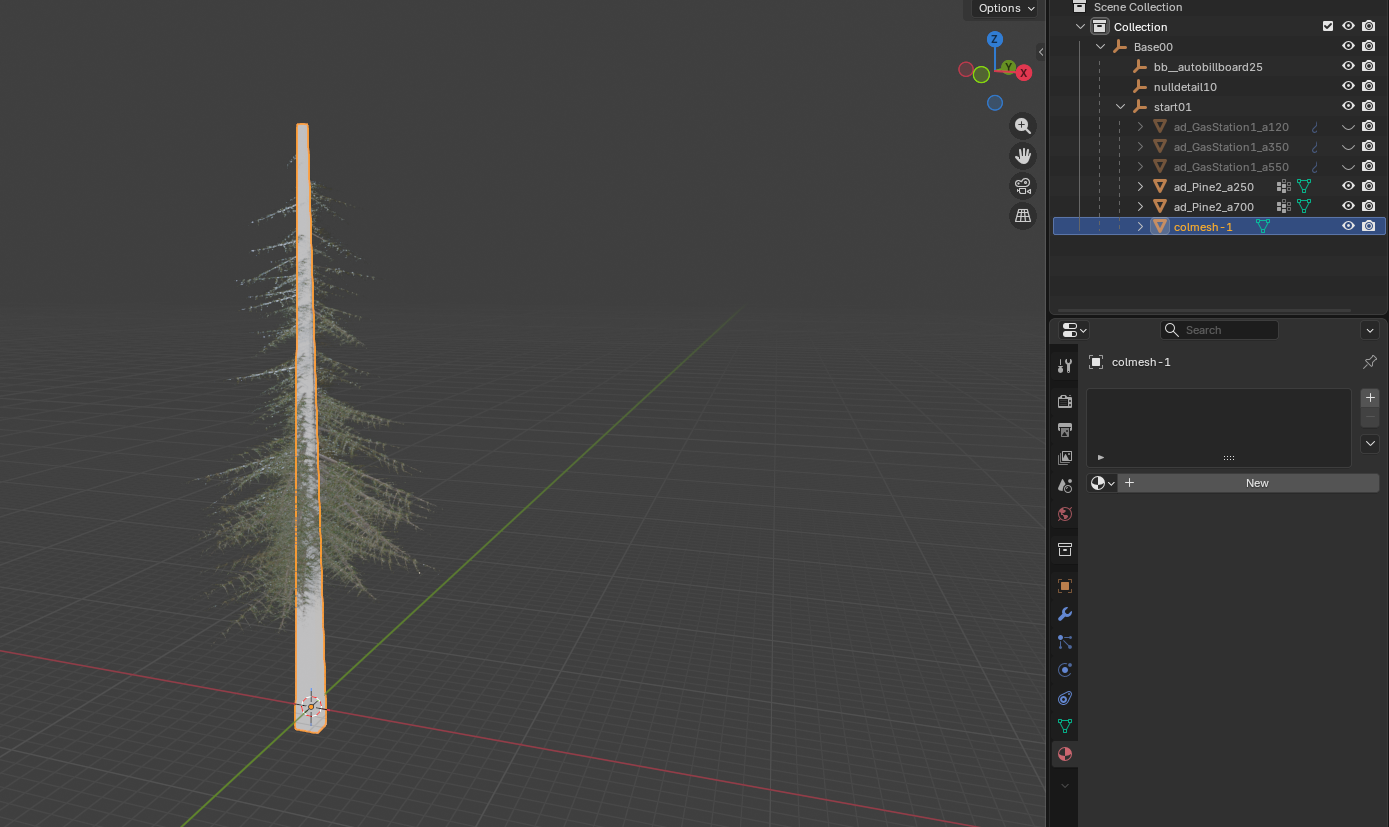The height and width of the screenshot is (827, 1389).
Task: Uncheck the Collection exclude checkbox
Action: pyautogui.click(x=1328, y=26)
